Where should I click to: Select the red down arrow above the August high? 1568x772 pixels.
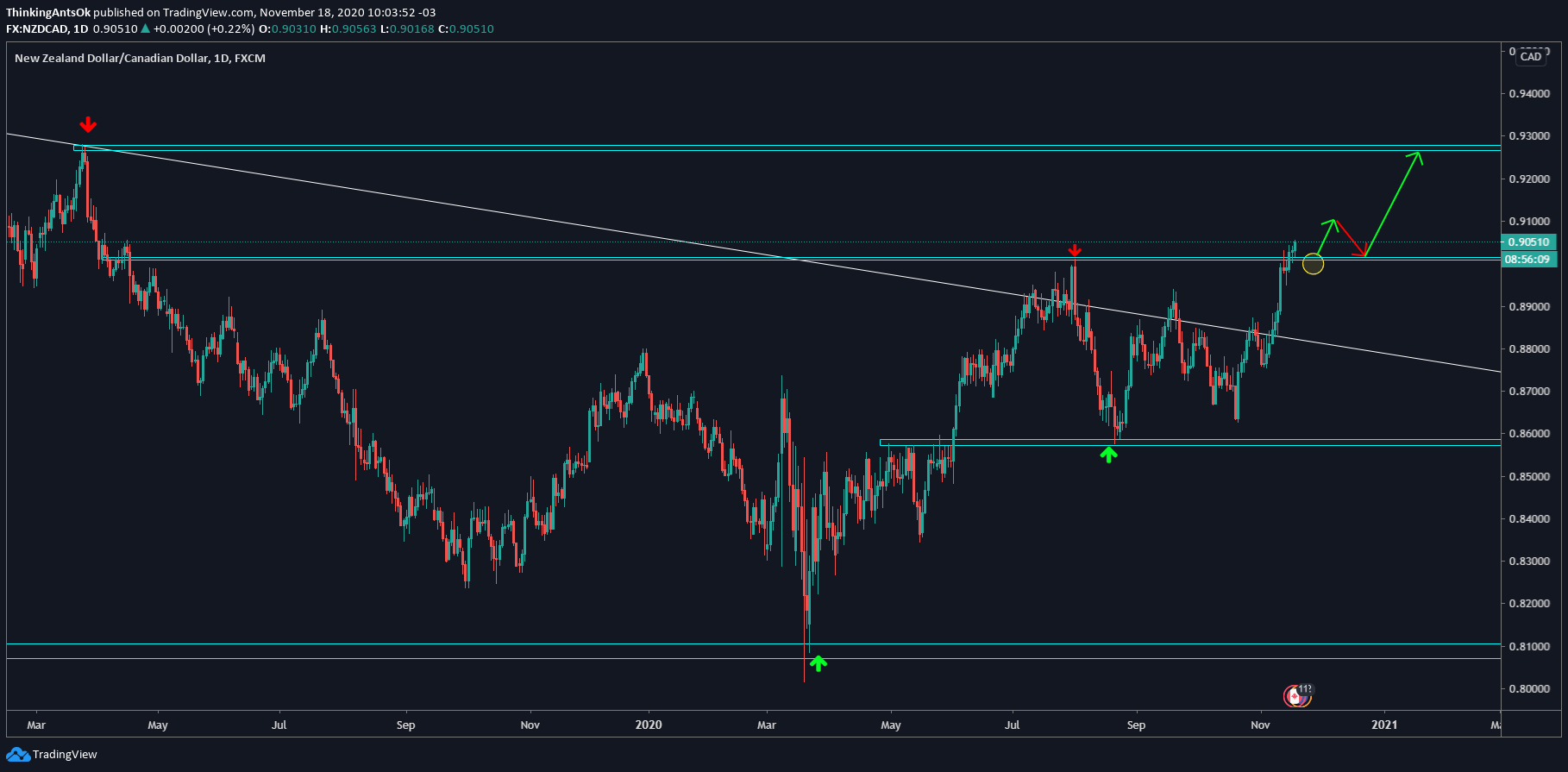[1074, 250]
